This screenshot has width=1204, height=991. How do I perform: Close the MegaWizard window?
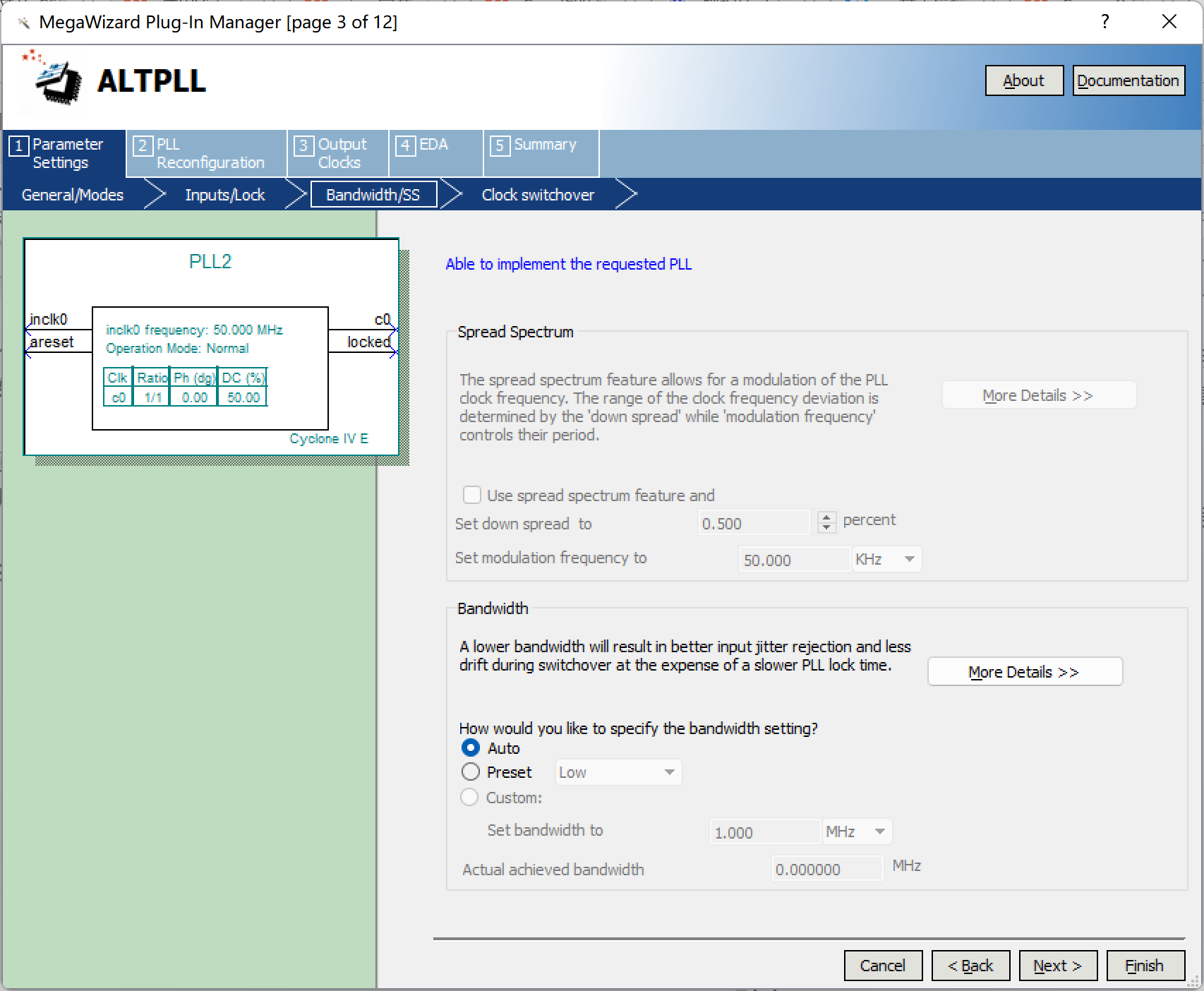tap(1169, 22)
